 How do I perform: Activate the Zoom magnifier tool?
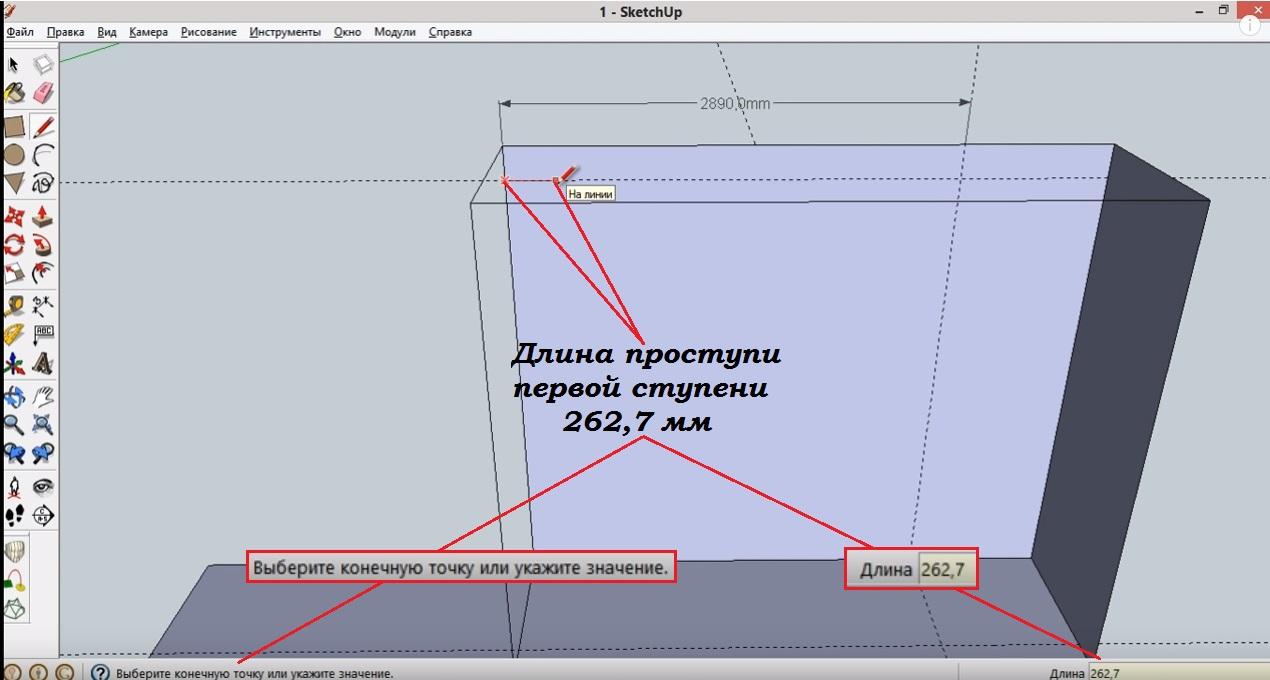click(14, 425)
